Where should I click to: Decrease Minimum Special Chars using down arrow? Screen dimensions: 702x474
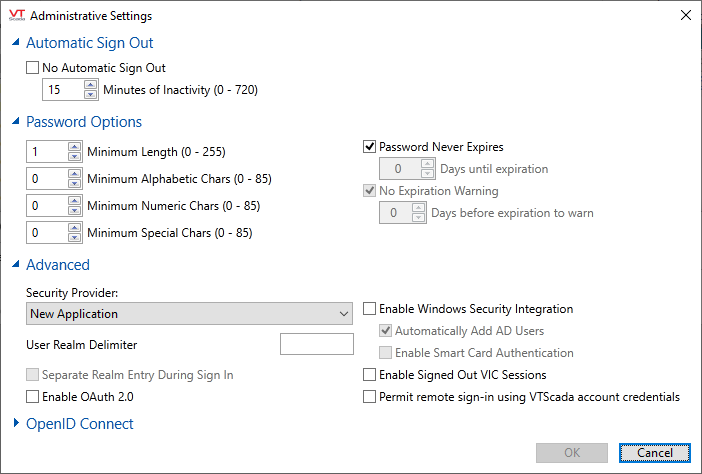point(73,238)
